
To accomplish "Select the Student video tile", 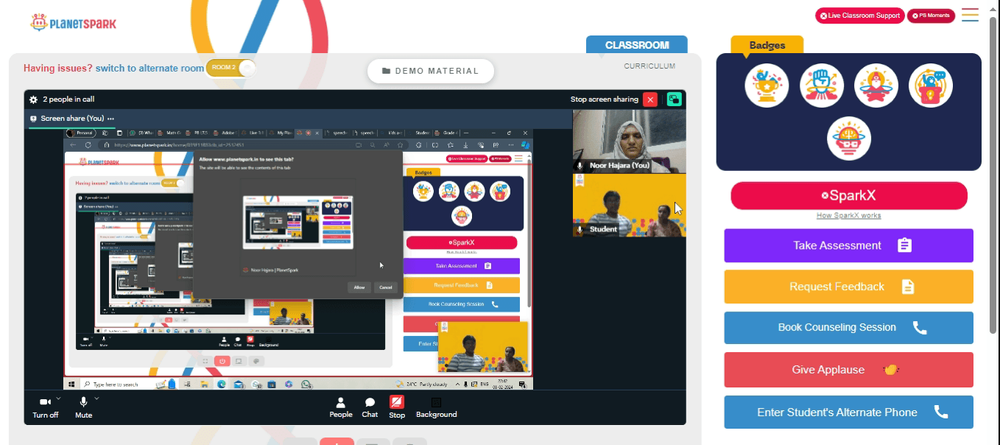I will click(629, 205).
